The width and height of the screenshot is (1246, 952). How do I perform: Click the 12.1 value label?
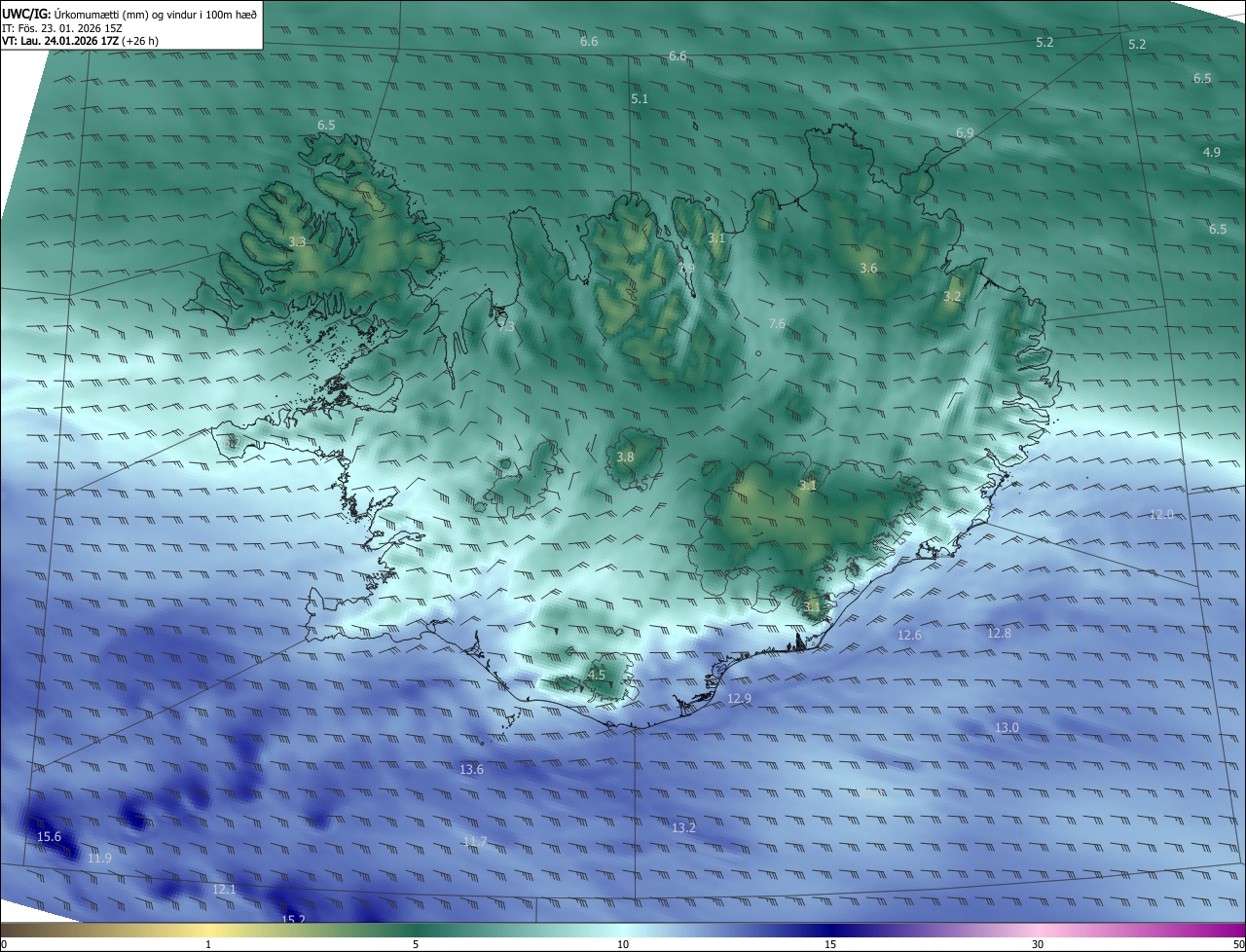[x=224, y=890]
